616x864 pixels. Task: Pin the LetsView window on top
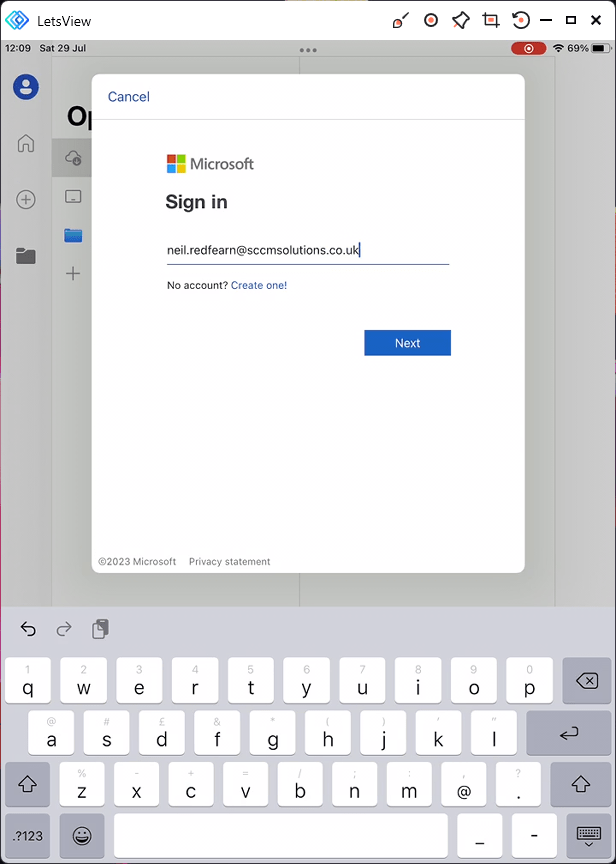(460, 20)
